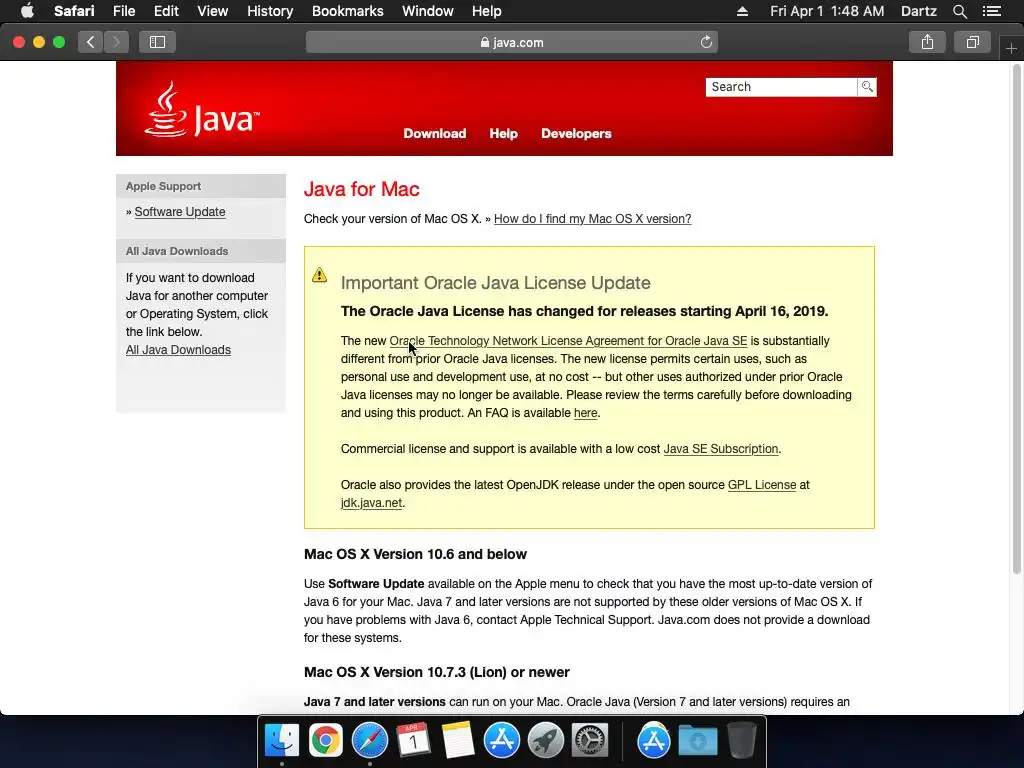Click the lock icon in the address bar
Screen dimensions: 1024x768
pos(485,42)
